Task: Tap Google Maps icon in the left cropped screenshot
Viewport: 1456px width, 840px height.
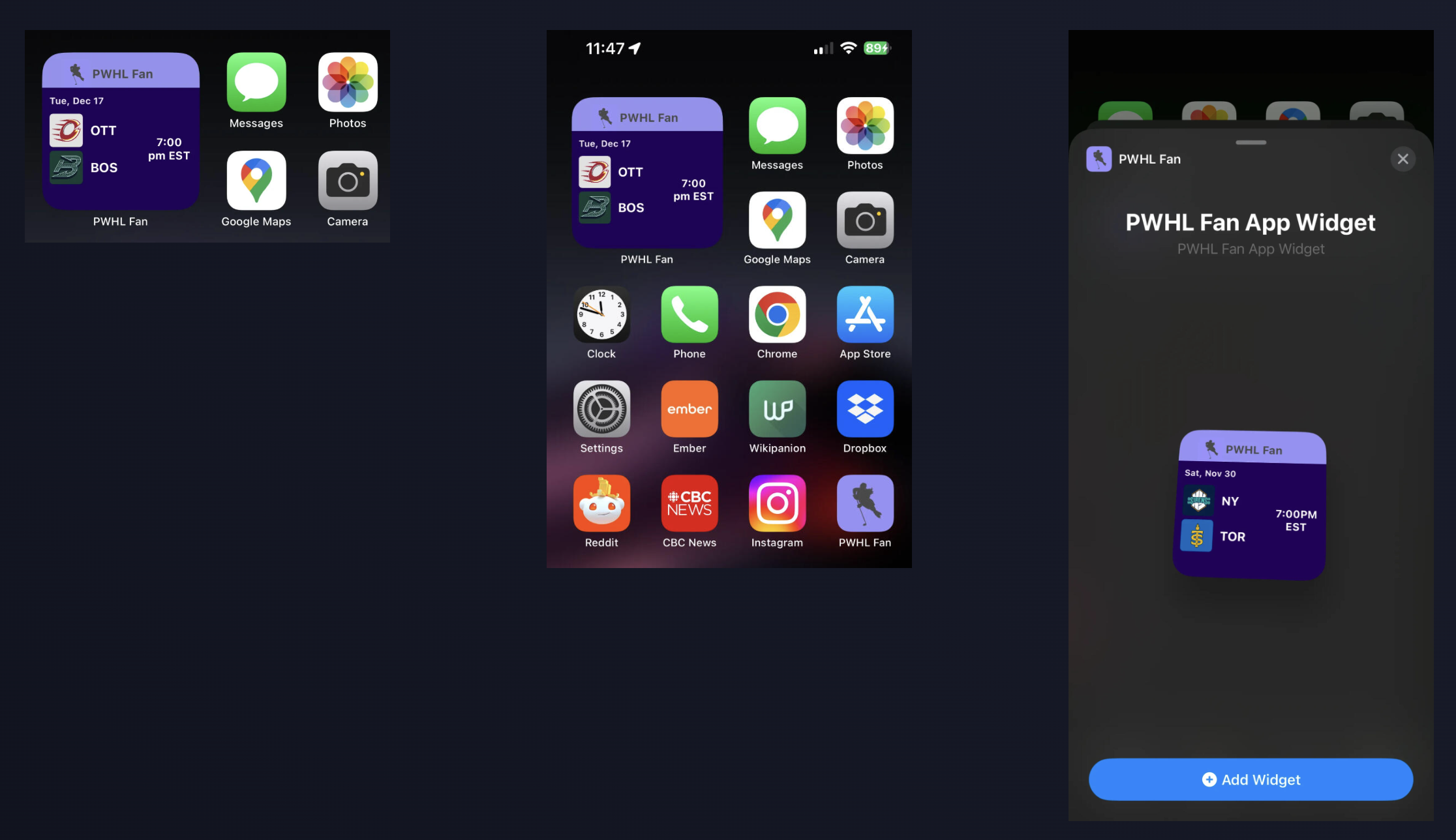Action: click(256, 181)
